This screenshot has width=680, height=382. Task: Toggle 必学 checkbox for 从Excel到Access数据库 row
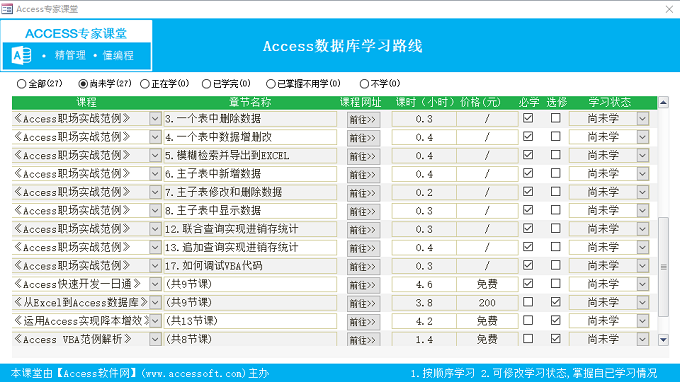coord(528,302)
